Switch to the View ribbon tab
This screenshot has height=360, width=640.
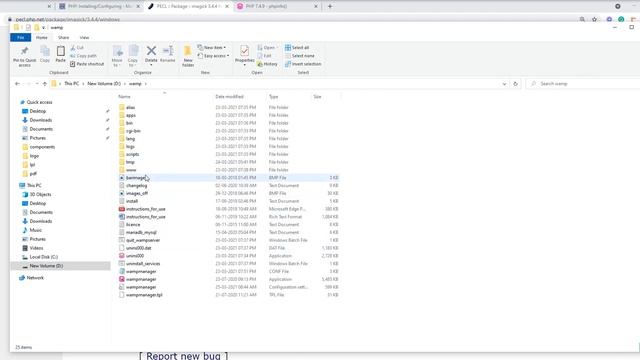point(84,38)
